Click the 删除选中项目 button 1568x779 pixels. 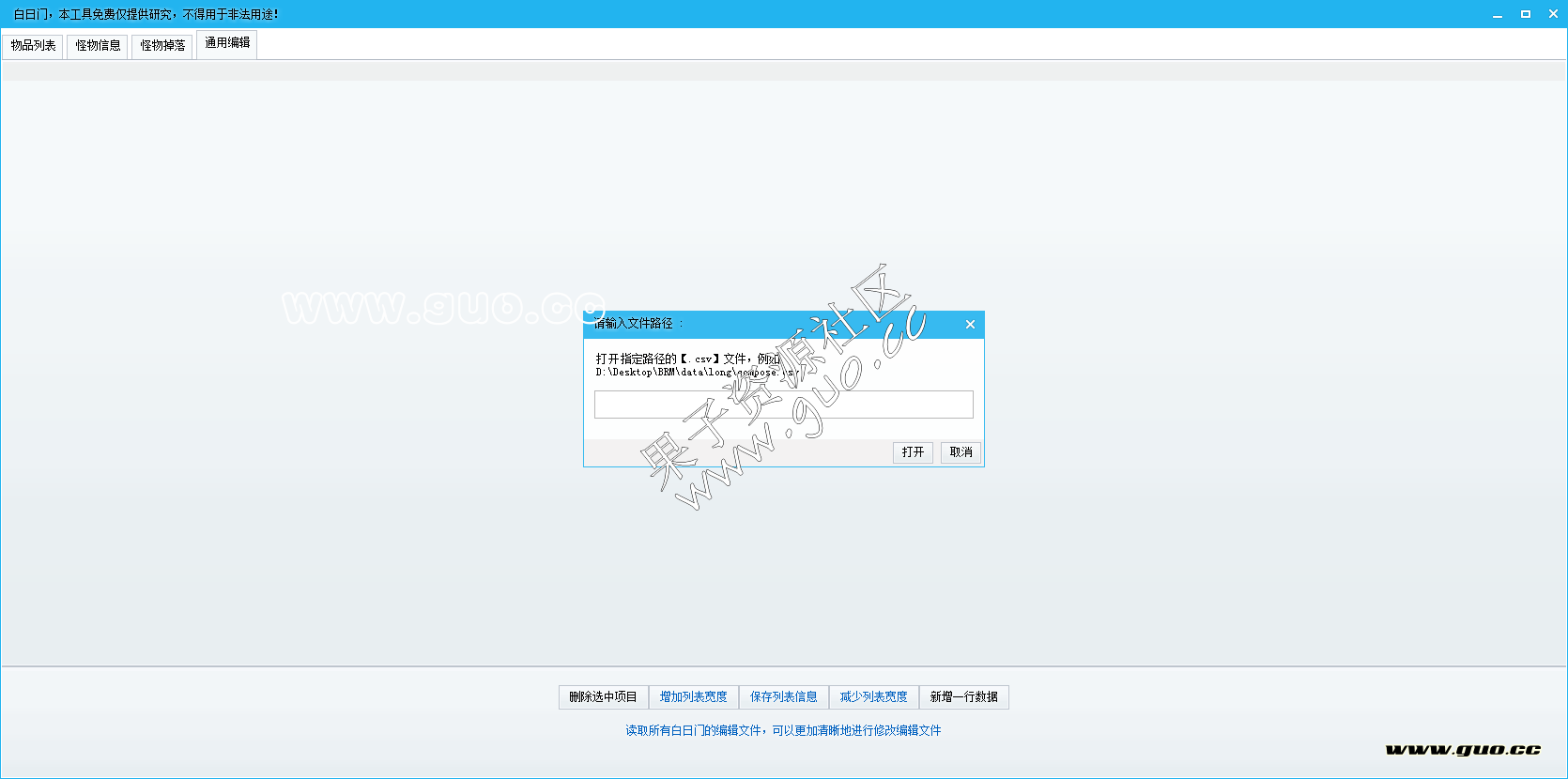click(x=603, y=697)
